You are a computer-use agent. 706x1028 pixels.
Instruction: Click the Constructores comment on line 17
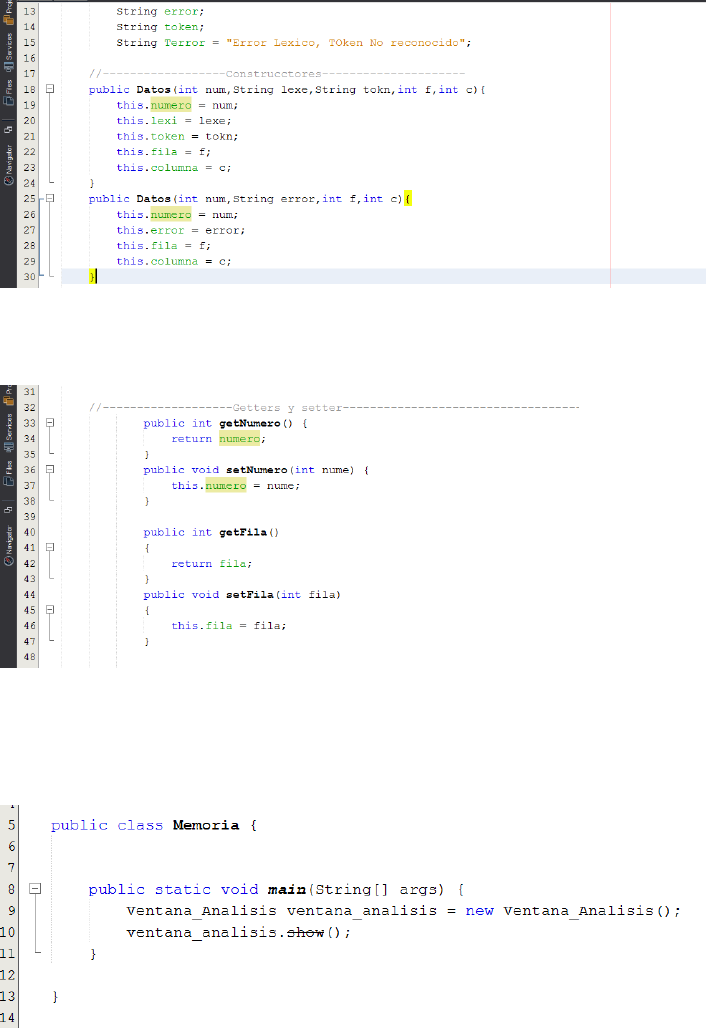tap(277, 73)
